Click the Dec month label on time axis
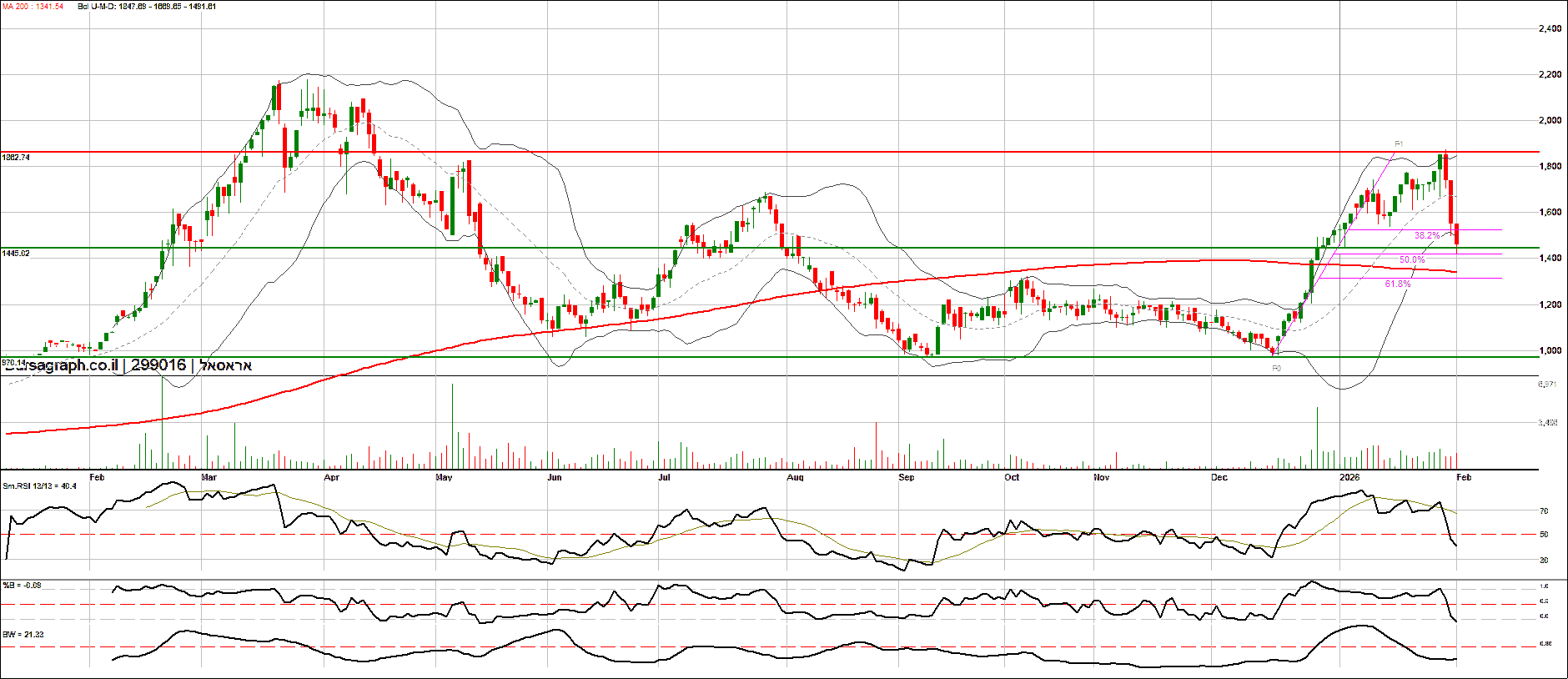Screen dimensions: 1568x679 point(1219,477)
